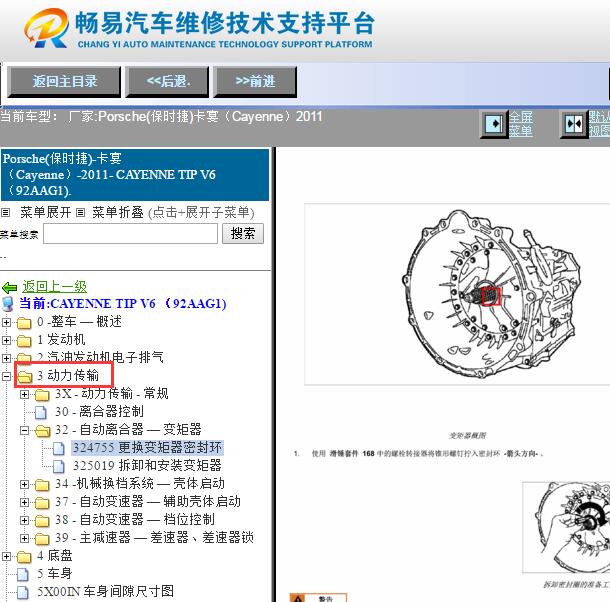Click the 39-主减速器 folder icon
The image size is (610, 602).
point(42,539)
